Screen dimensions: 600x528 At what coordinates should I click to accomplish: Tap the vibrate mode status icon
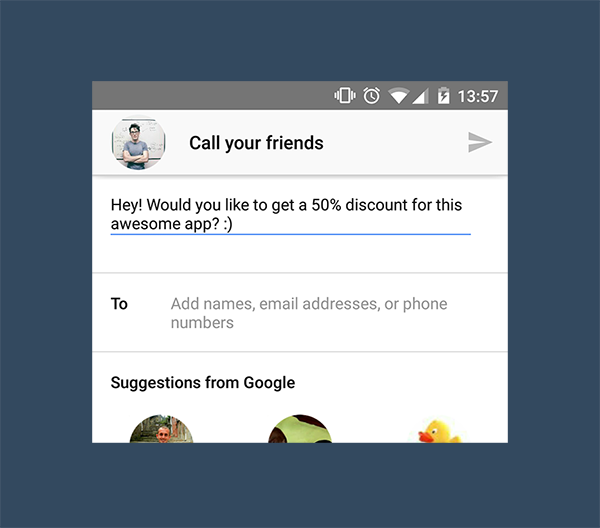[345, 96]
